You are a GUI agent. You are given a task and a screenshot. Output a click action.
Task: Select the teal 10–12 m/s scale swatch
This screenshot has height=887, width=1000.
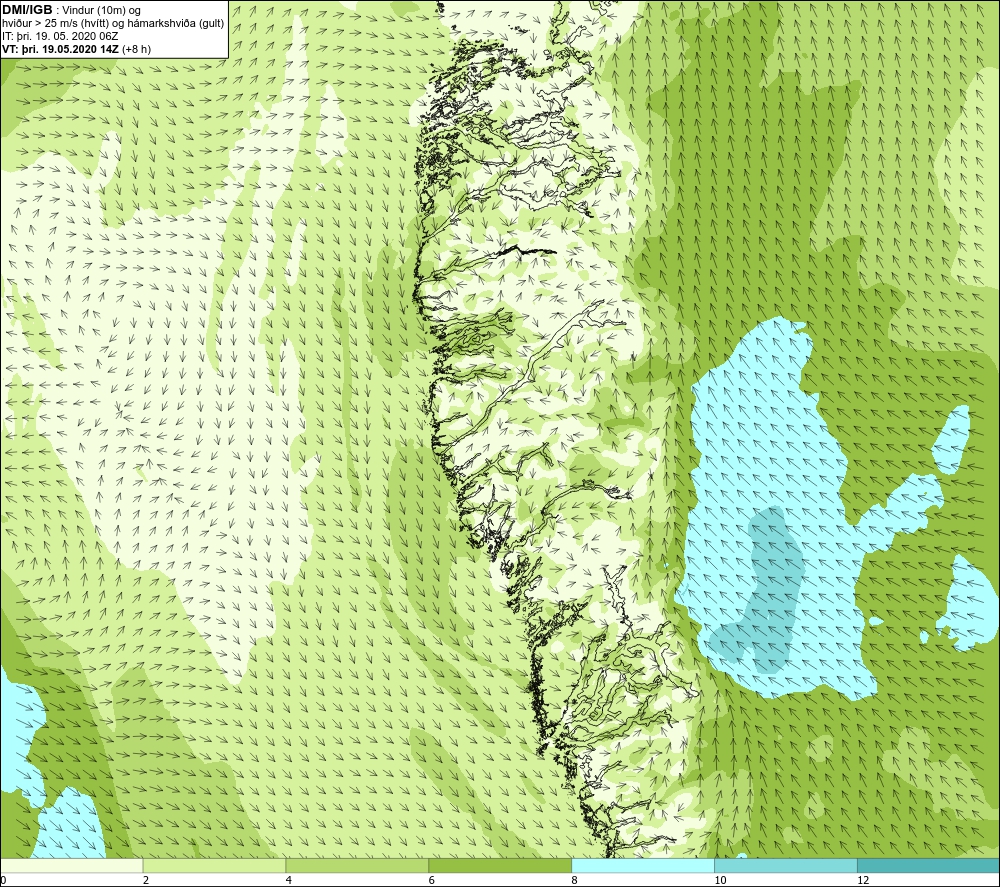786,865
